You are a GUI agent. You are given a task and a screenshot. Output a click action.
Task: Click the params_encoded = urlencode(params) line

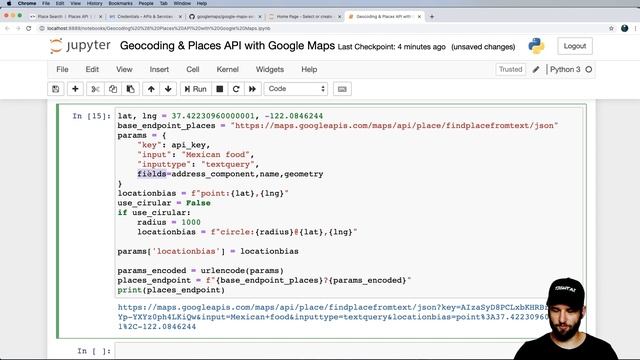click(x=200, y=271)
